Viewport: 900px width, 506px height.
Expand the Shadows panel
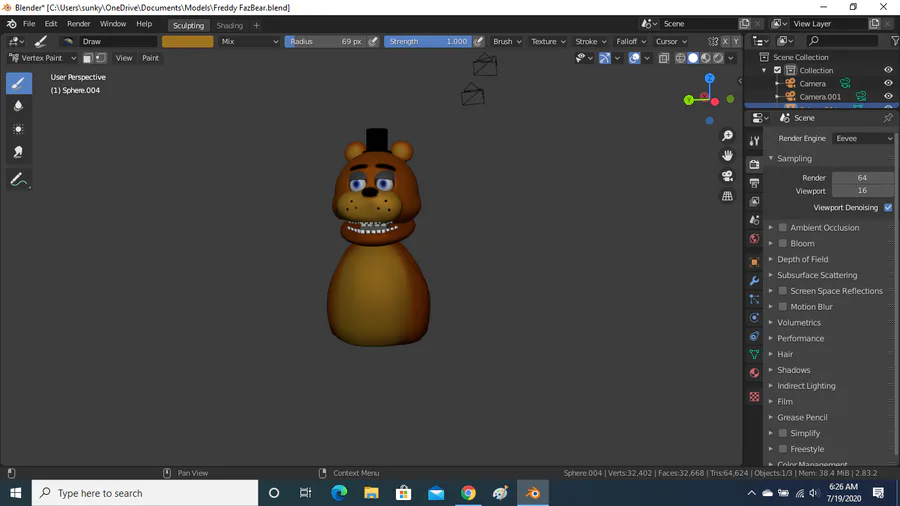[x=793, y=370]
